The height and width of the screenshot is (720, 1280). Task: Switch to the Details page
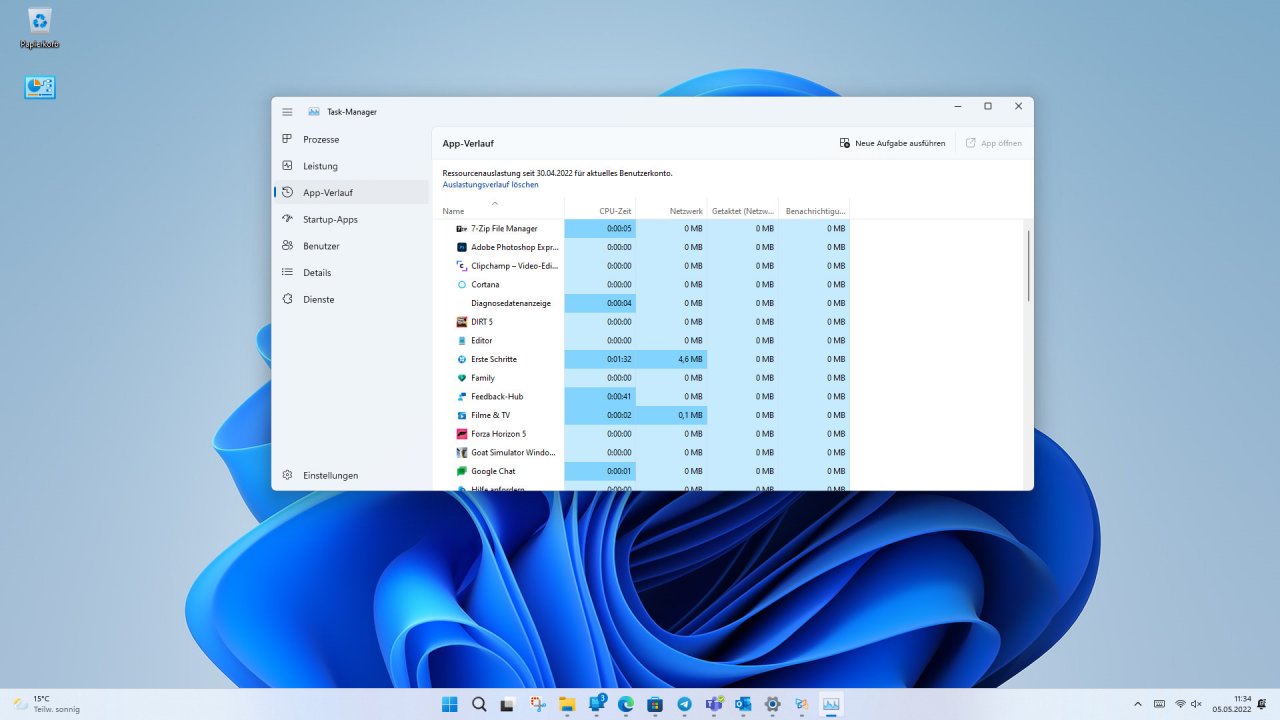click(x=351, y=272)
